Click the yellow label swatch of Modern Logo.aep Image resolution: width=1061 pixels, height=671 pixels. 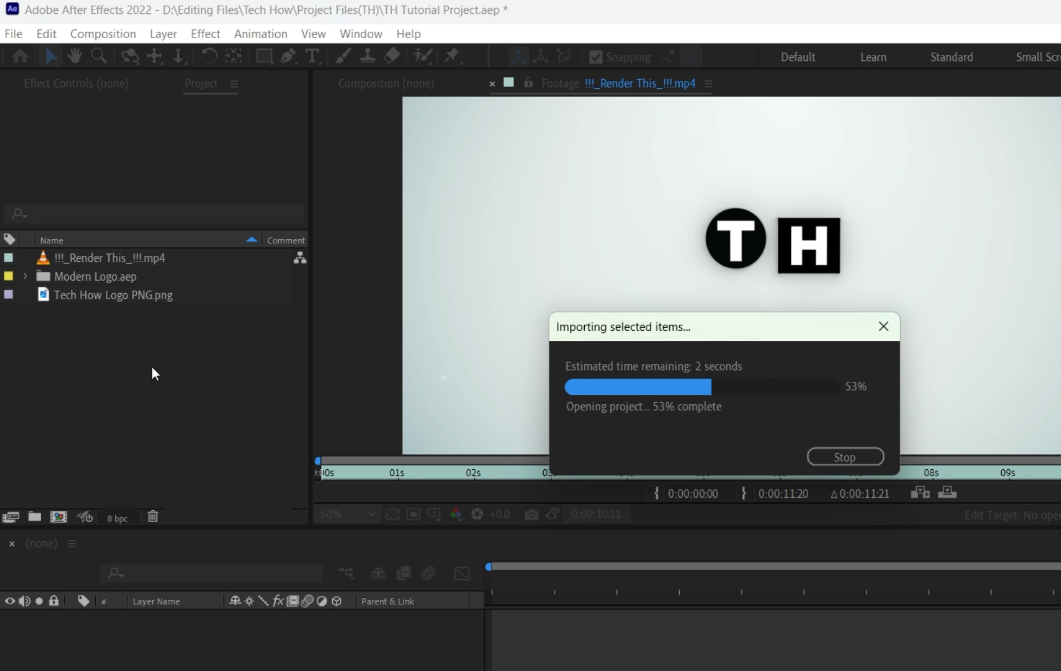[9, 276]
